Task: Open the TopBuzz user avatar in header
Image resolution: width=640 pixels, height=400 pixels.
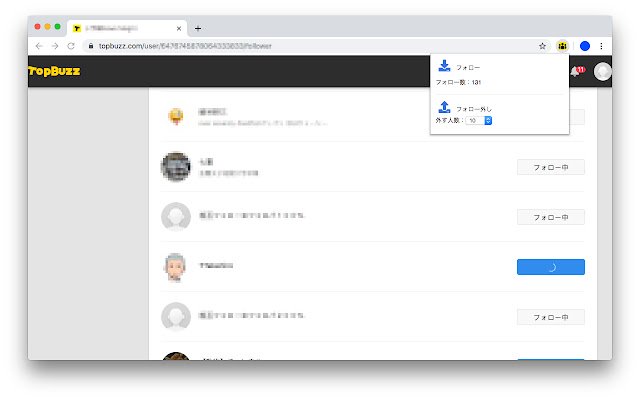Action: (x=602, y=72)
